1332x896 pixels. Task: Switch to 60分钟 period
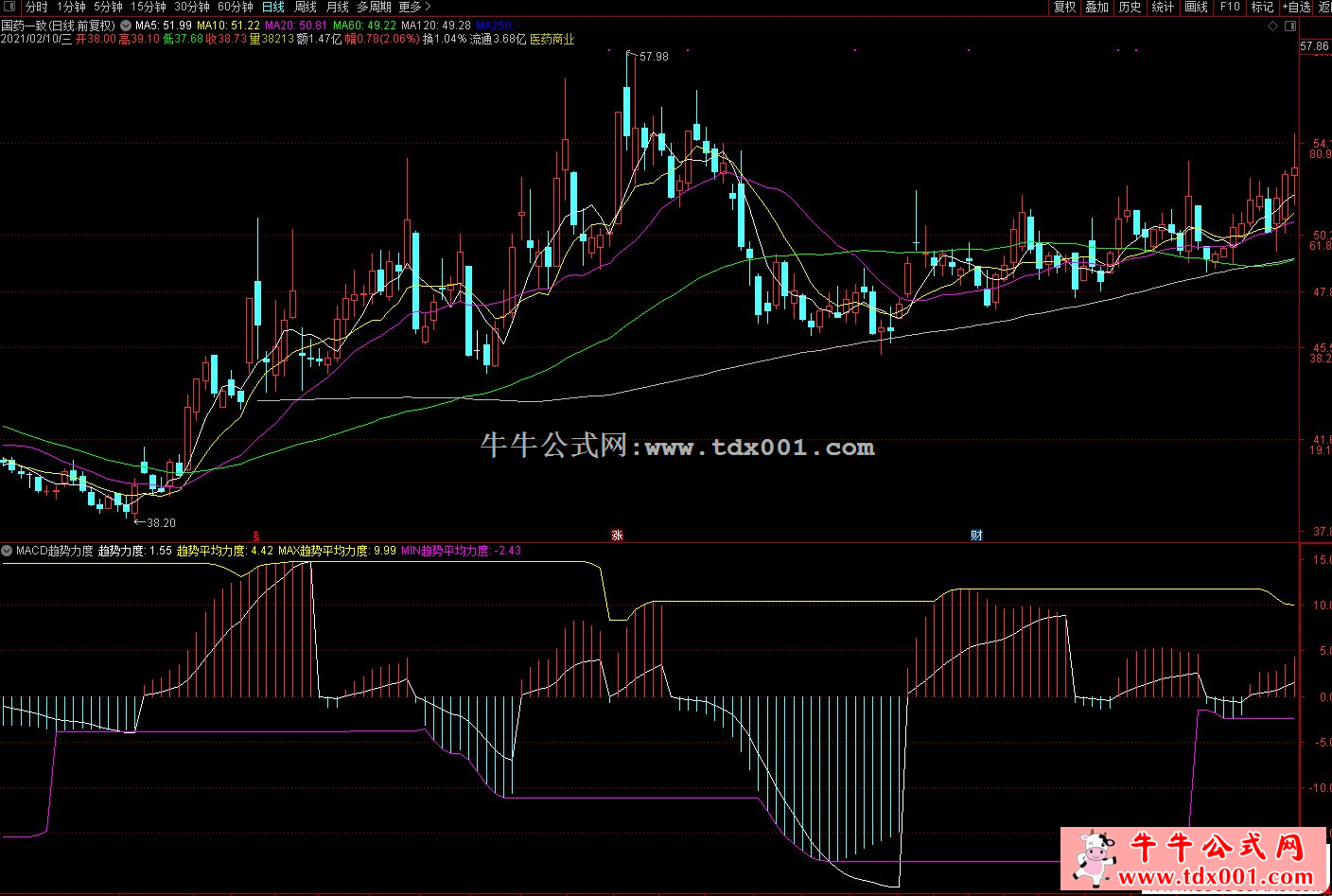click(x=236, y=7)
